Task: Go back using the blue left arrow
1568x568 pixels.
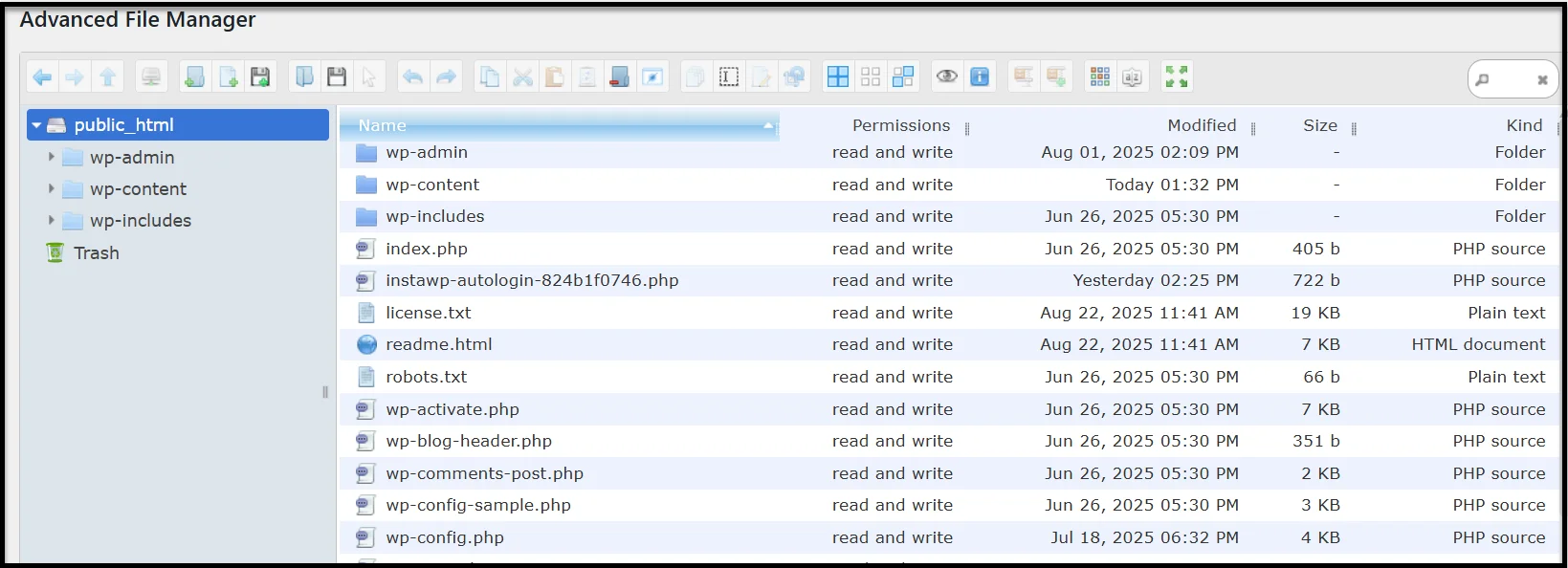Action: click(x=42, y=77)
